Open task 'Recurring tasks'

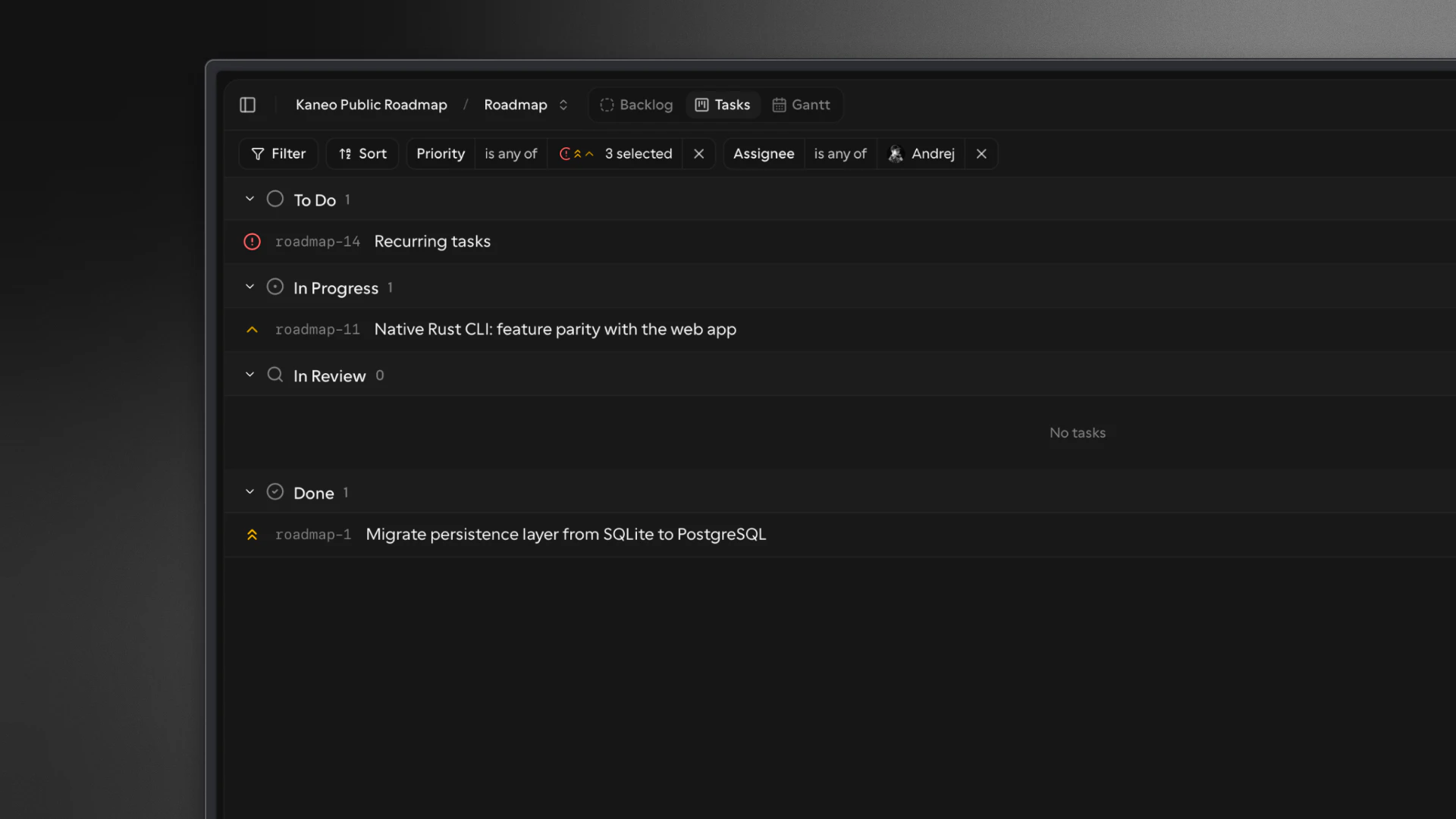432,242
